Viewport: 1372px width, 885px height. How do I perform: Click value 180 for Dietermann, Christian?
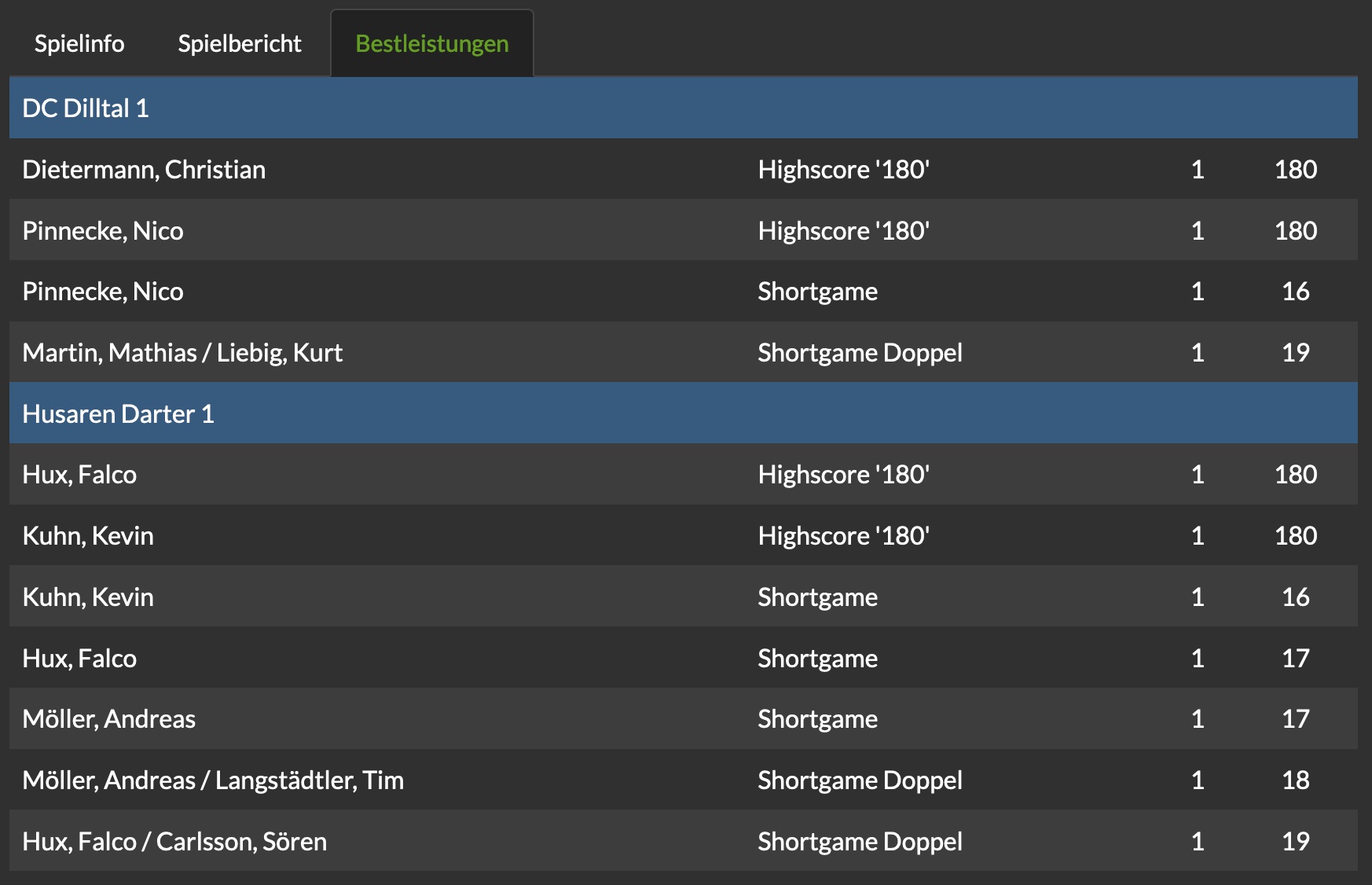(x=1296, y=170)
